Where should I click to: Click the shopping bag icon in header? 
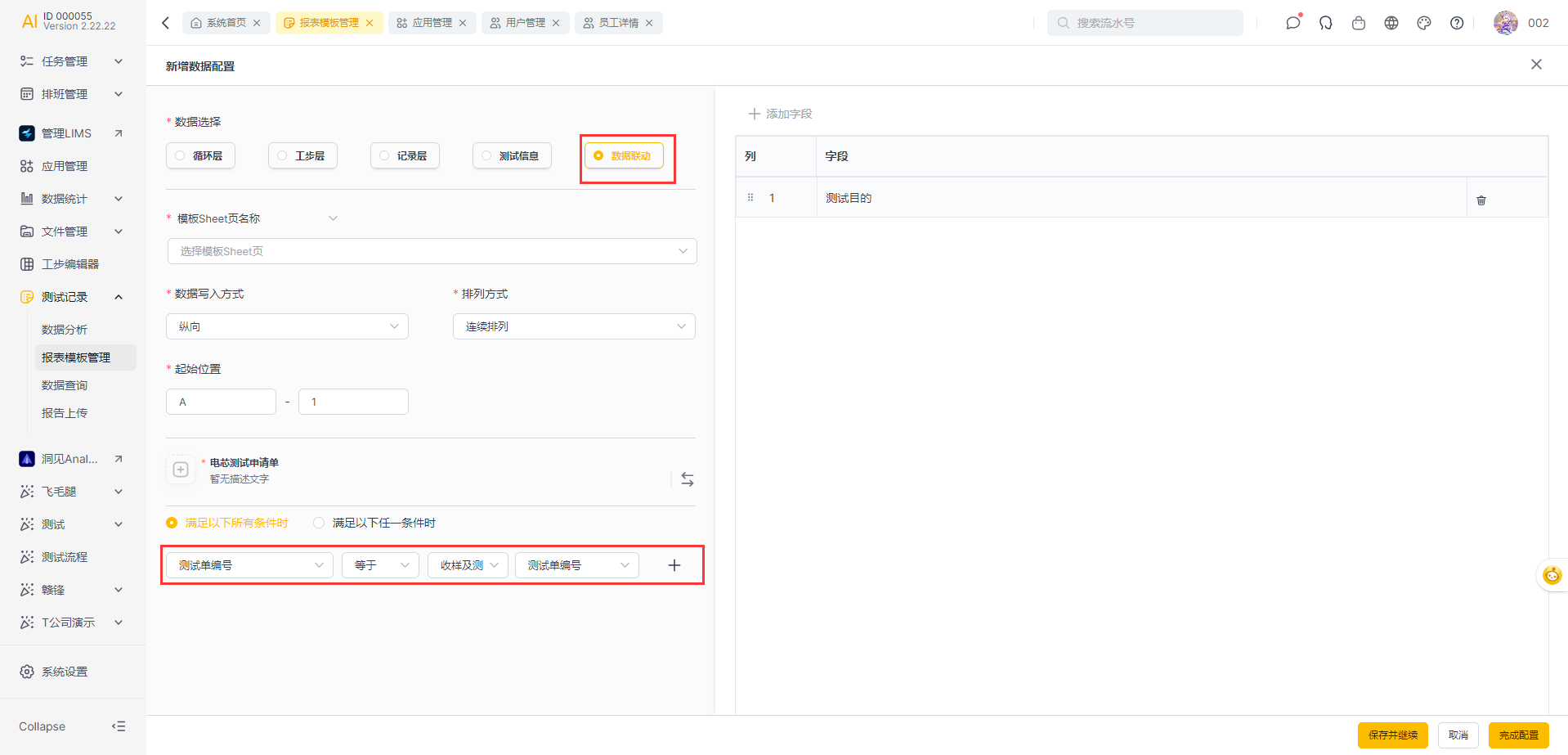coord(1359,23)
